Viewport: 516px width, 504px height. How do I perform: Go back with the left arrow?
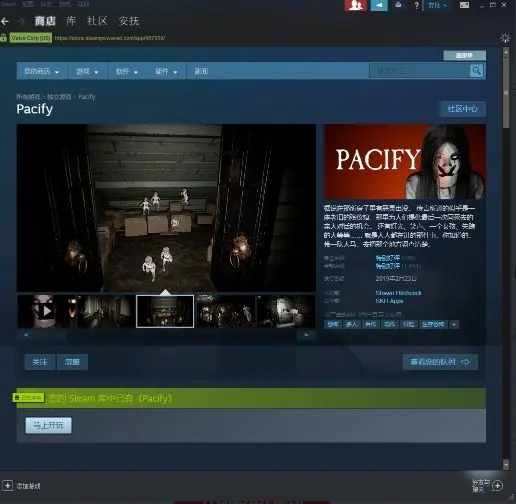point(5,22)
